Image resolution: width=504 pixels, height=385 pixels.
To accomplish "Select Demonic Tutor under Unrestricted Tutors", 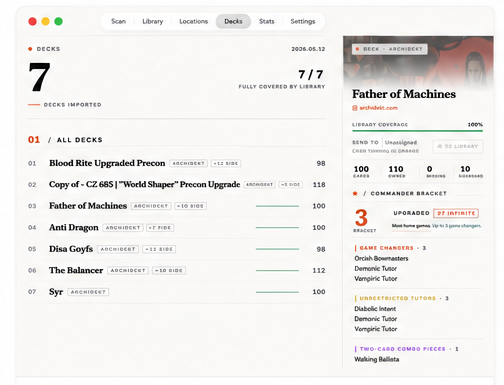I will coord(376,319).
